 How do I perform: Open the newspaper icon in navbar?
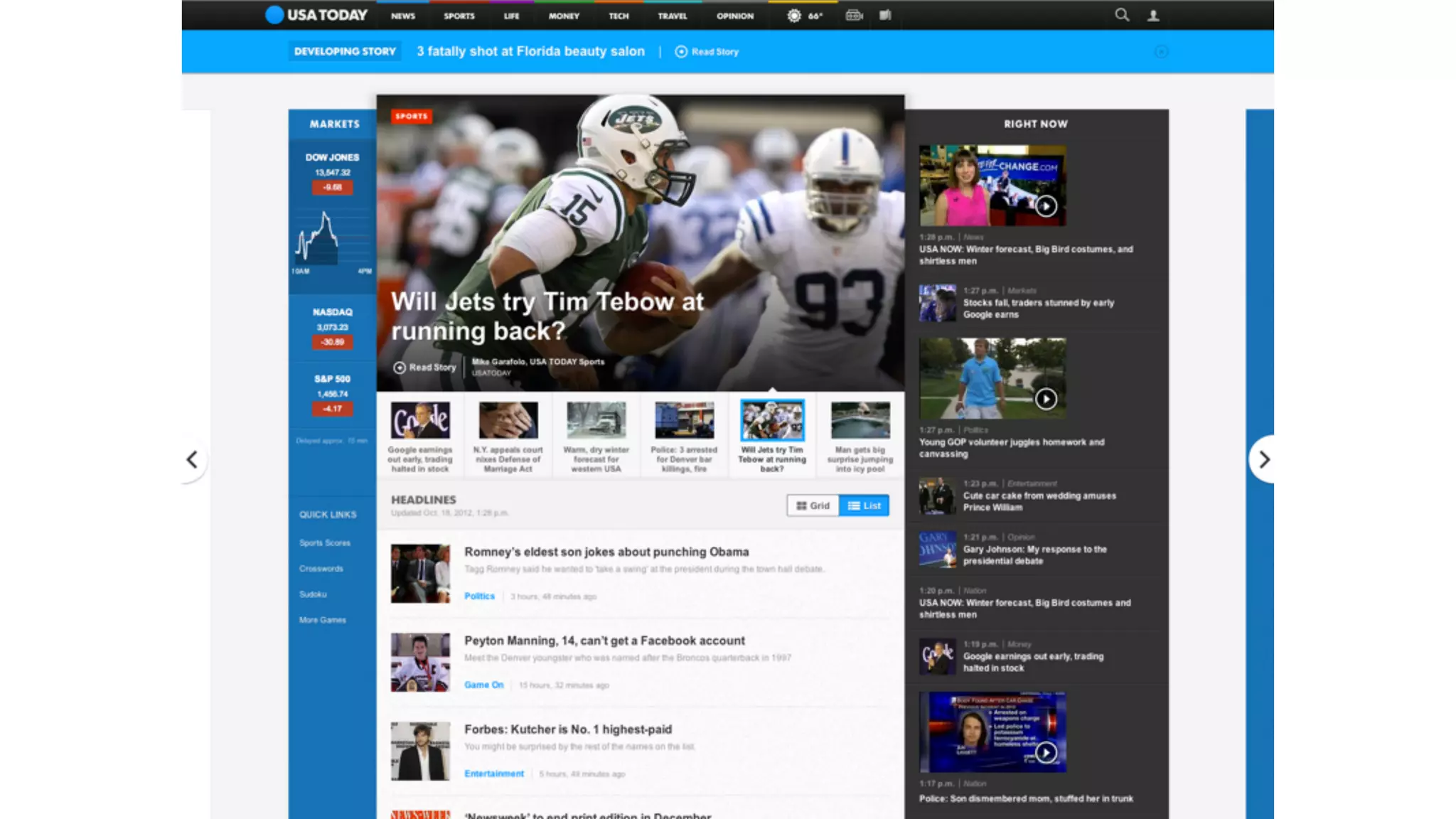pos(885,15)
